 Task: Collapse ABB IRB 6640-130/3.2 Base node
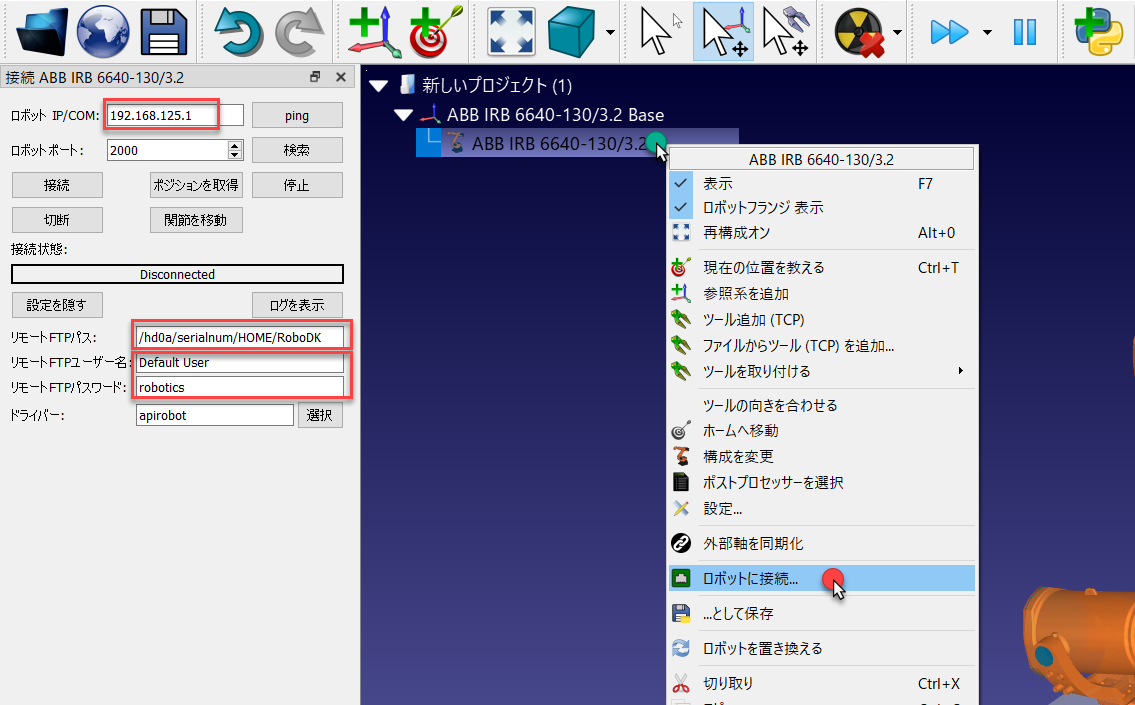(x=404, y=115)
